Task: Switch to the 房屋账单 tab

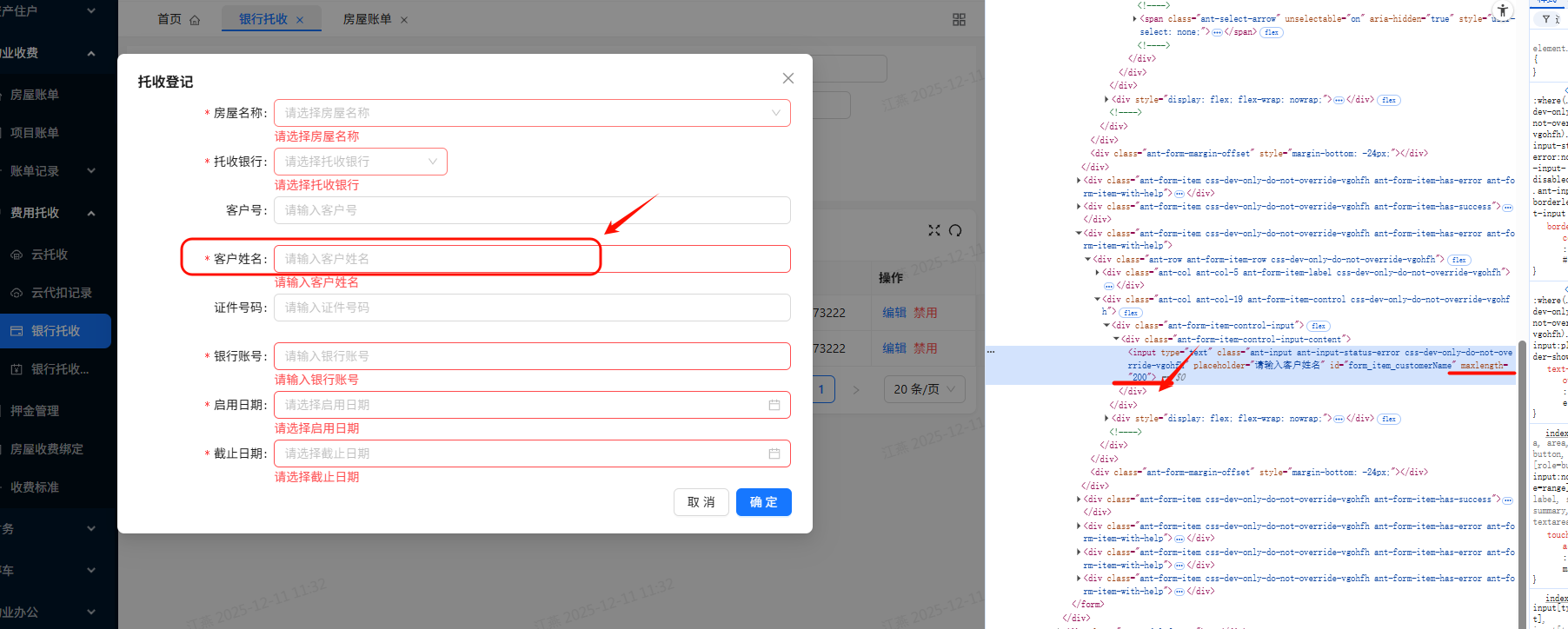Action: click(367, 19)
